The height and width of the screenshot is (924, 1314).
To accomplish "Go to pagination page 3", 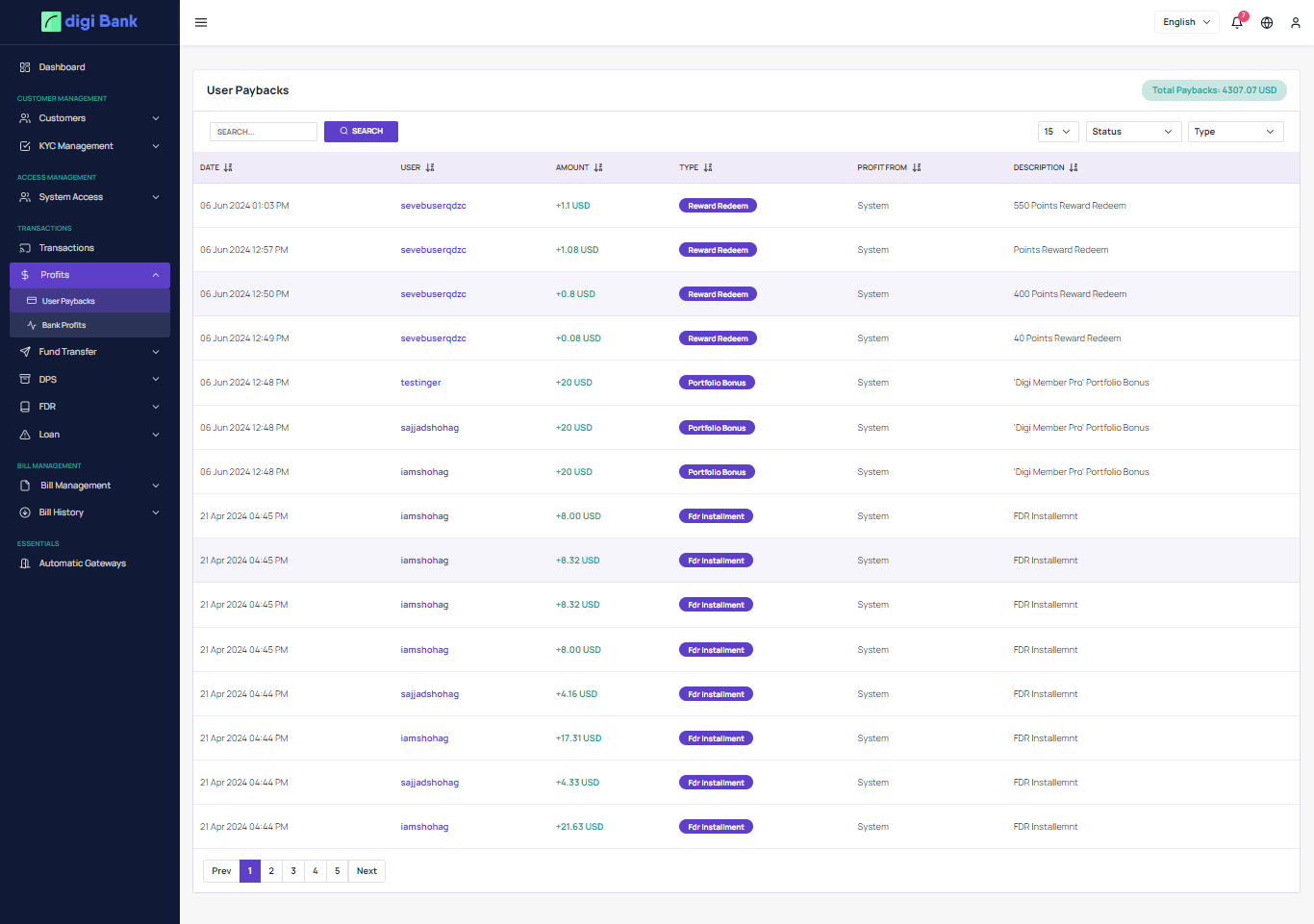I will 293,871.
